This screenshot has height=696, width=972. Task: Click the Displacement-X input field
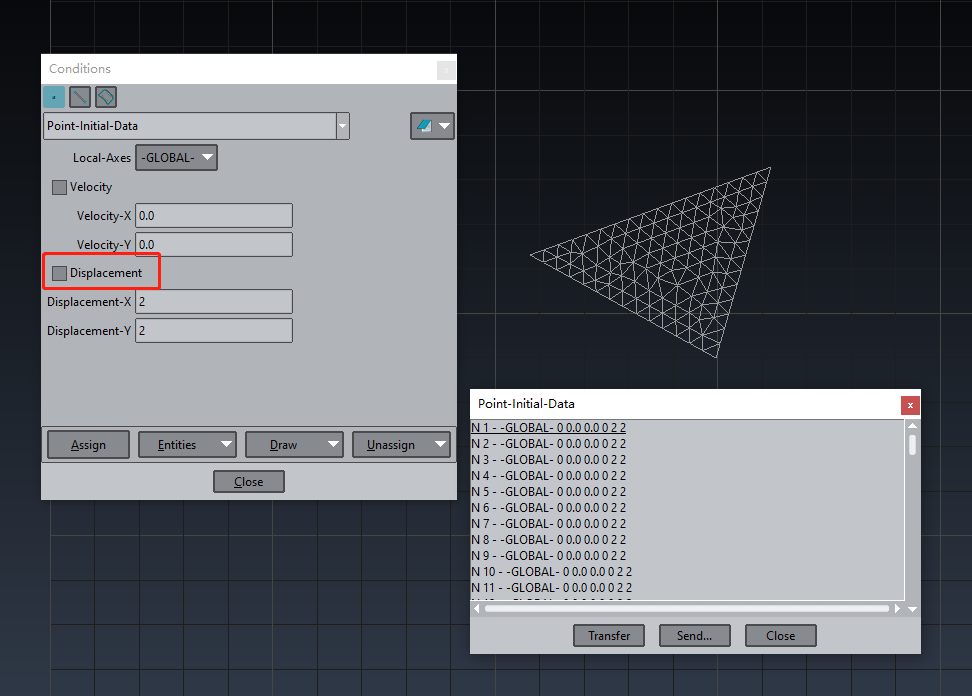point(214,302)
